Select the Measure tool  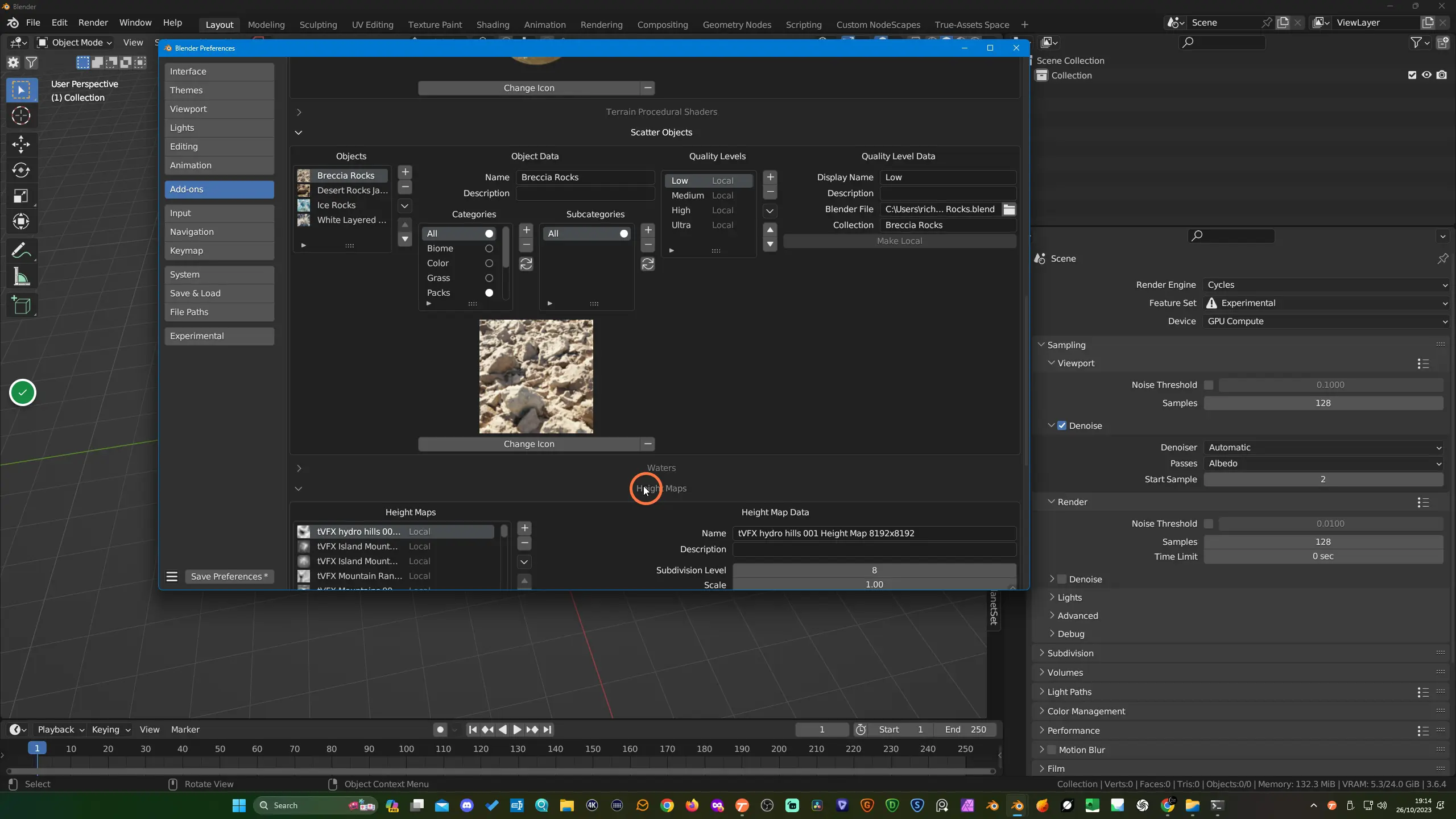21,278
